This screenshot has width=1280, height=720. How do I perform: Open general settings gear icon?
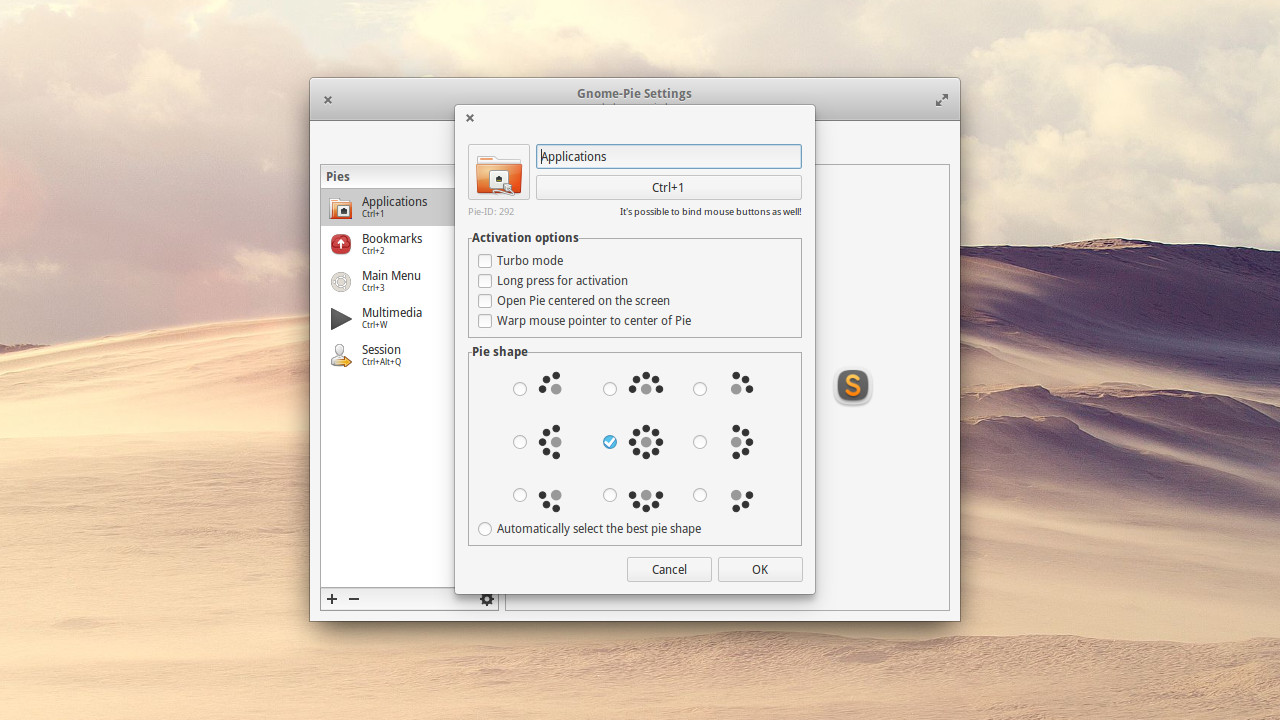[487, 599]
